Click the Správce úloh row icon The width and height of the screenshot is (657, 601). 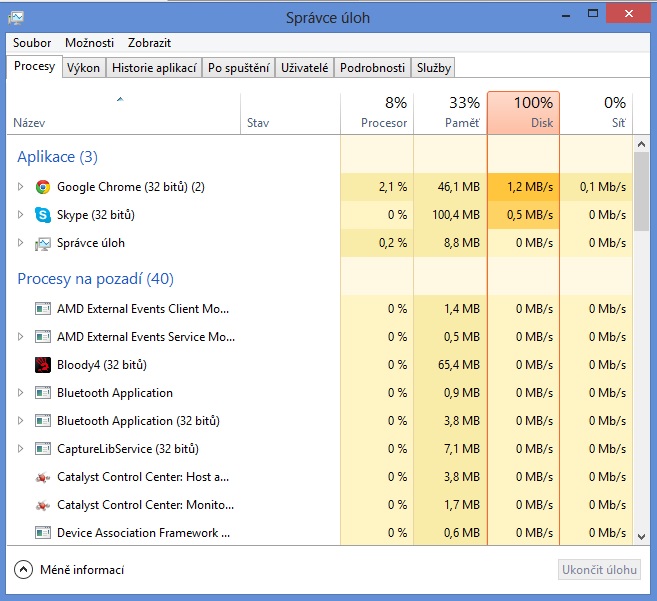pos(43,243)
